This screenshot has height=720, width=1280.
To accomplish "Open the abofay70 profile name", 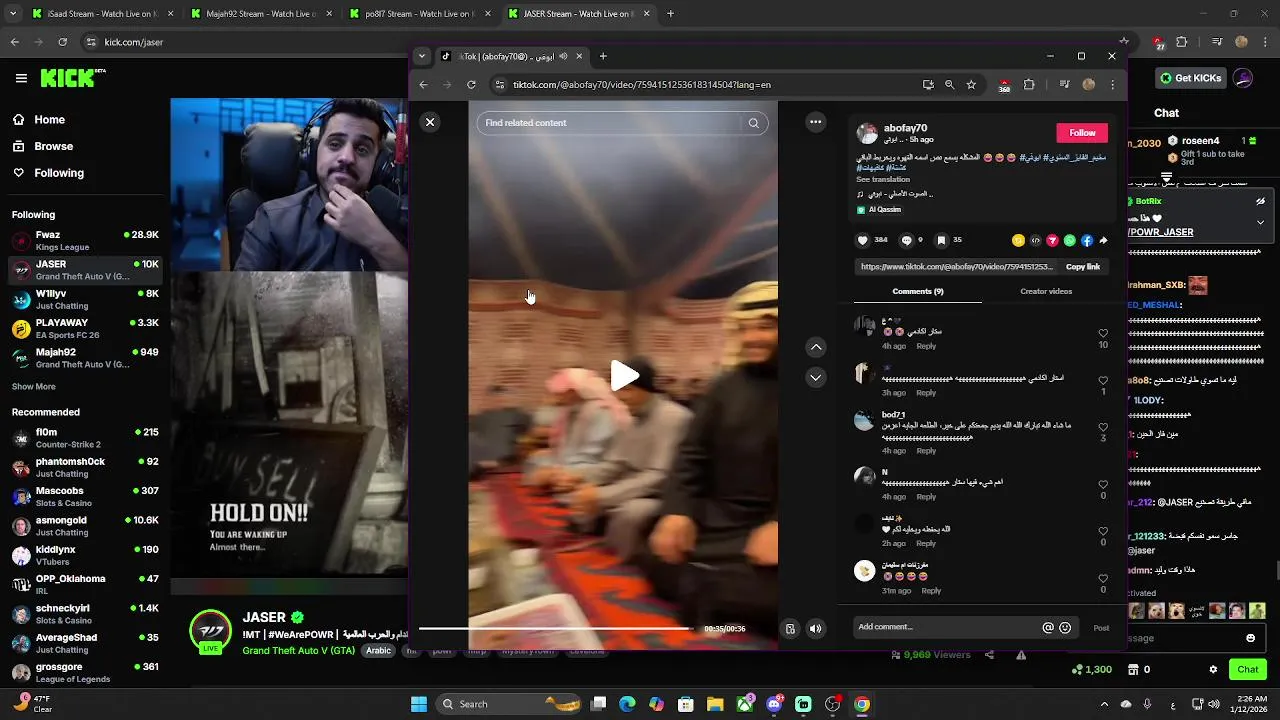I will (x=905, y=128).
